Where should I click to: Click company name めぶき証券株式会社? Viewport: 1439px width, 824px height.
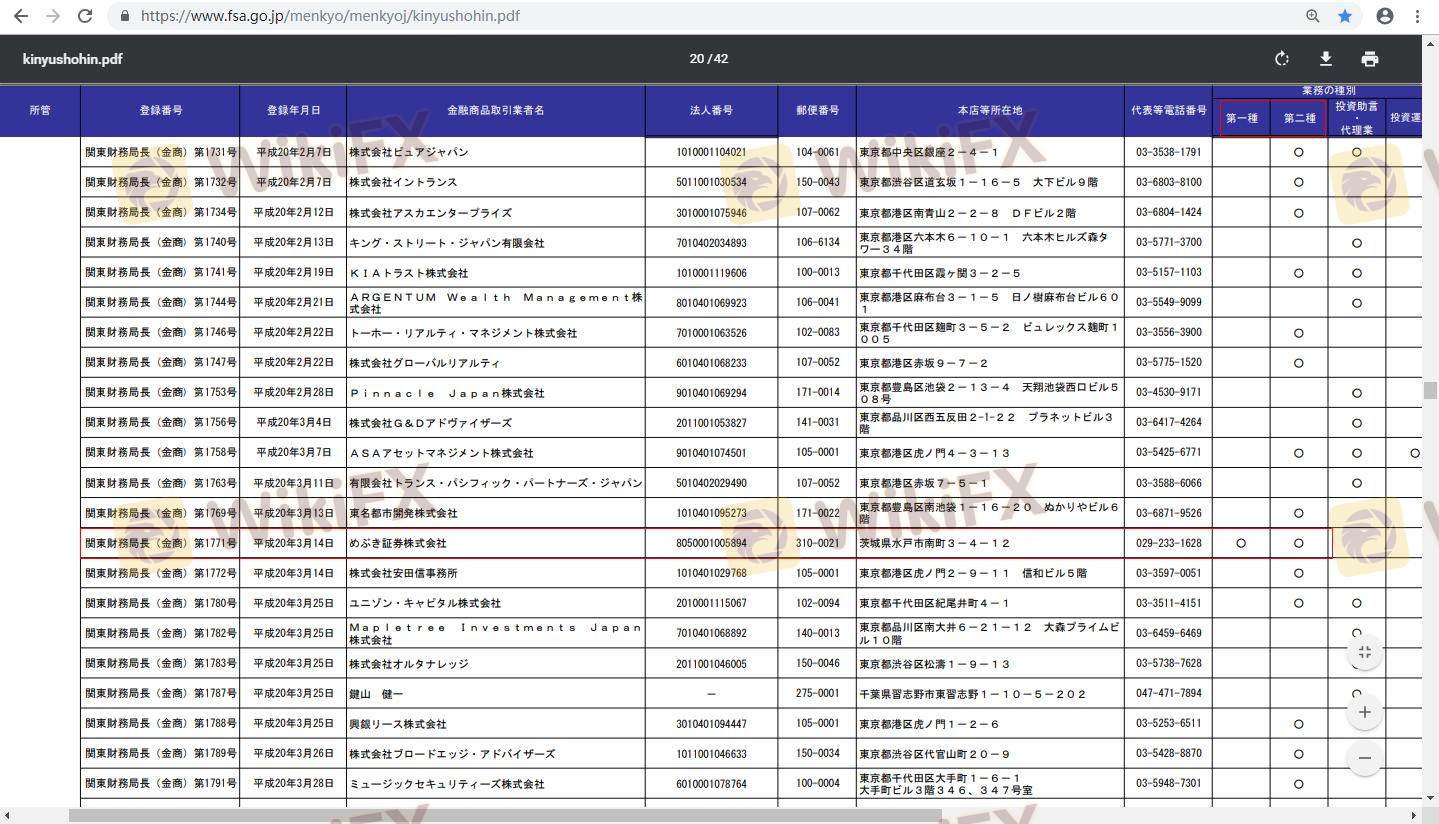tap(397, 543)
